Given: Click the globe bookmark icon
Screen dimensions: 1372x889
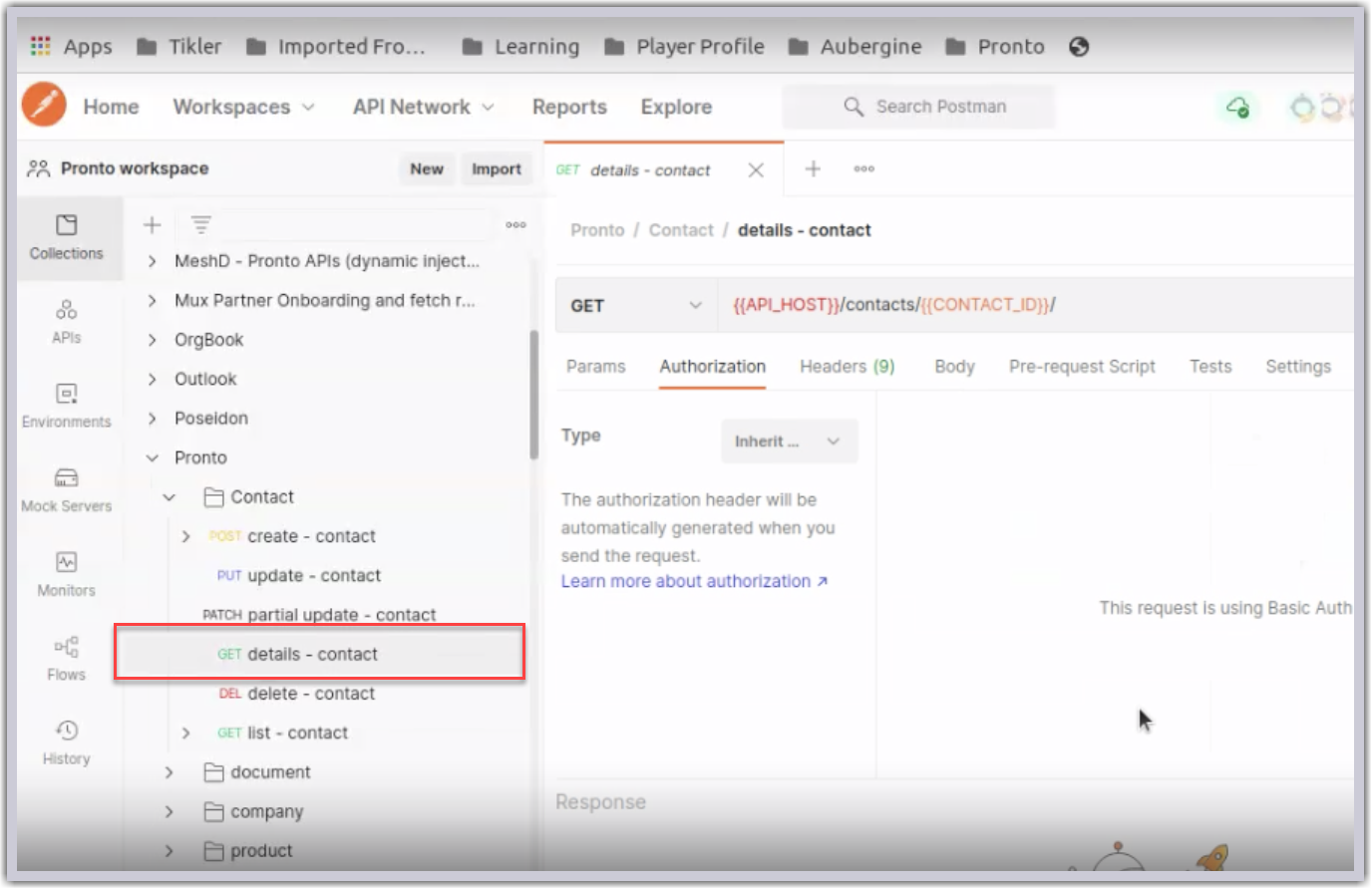Looking at the screenshot, I should [x=1079, y=46].
